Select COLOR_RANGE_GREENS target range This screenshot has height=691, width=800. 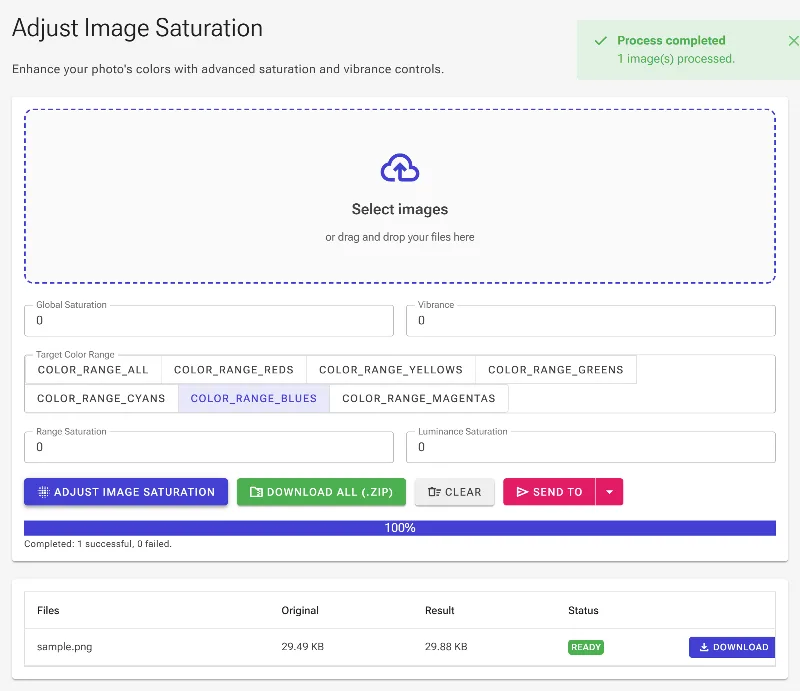[x=556, y=369]
